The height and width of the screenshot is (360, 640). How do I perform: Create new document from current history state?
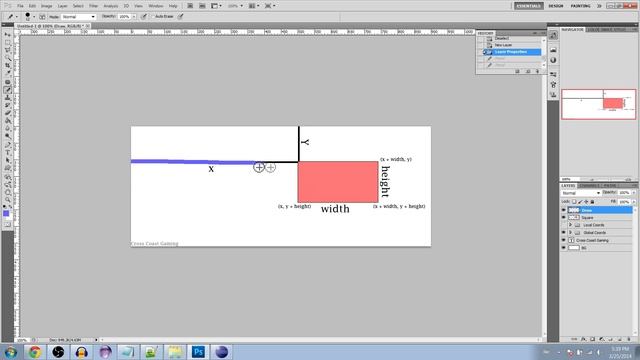[517, 71]
